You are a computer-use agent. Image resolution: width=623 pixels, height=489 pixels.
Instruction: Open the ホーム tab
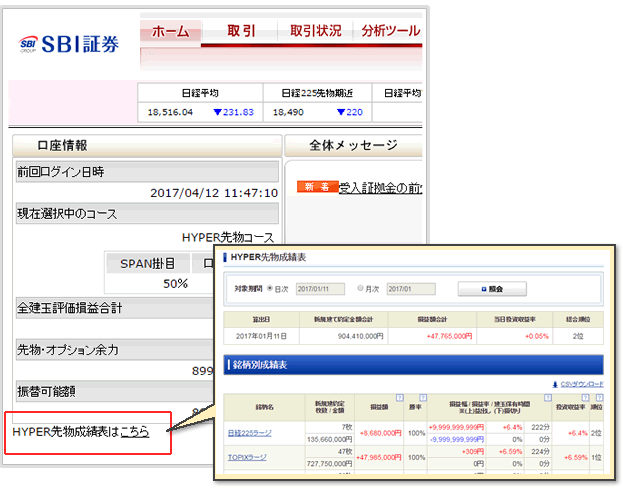[x=170, y=31]
